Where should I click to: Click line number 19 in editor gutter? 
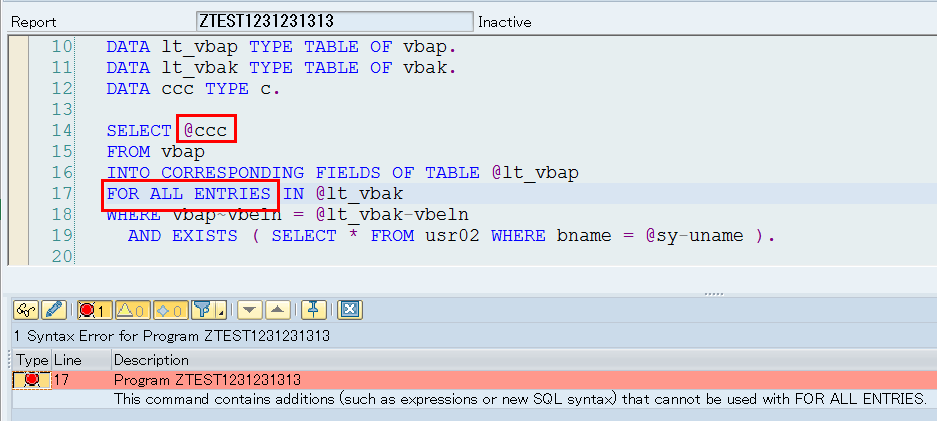pyautogui.click(x=62, y=235)
